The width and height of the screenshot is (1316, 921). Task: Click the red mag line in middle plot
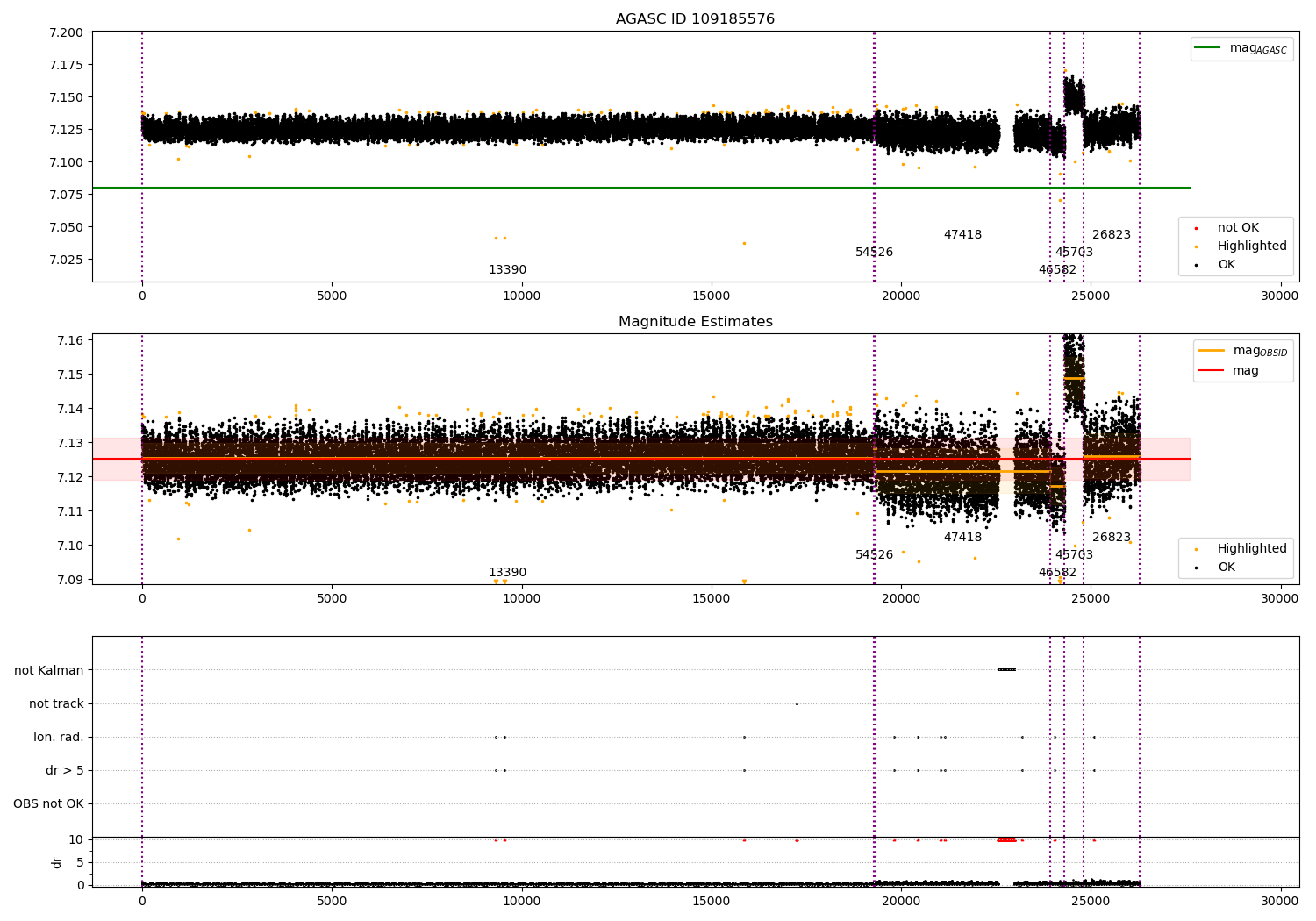[x=640, y=459]
